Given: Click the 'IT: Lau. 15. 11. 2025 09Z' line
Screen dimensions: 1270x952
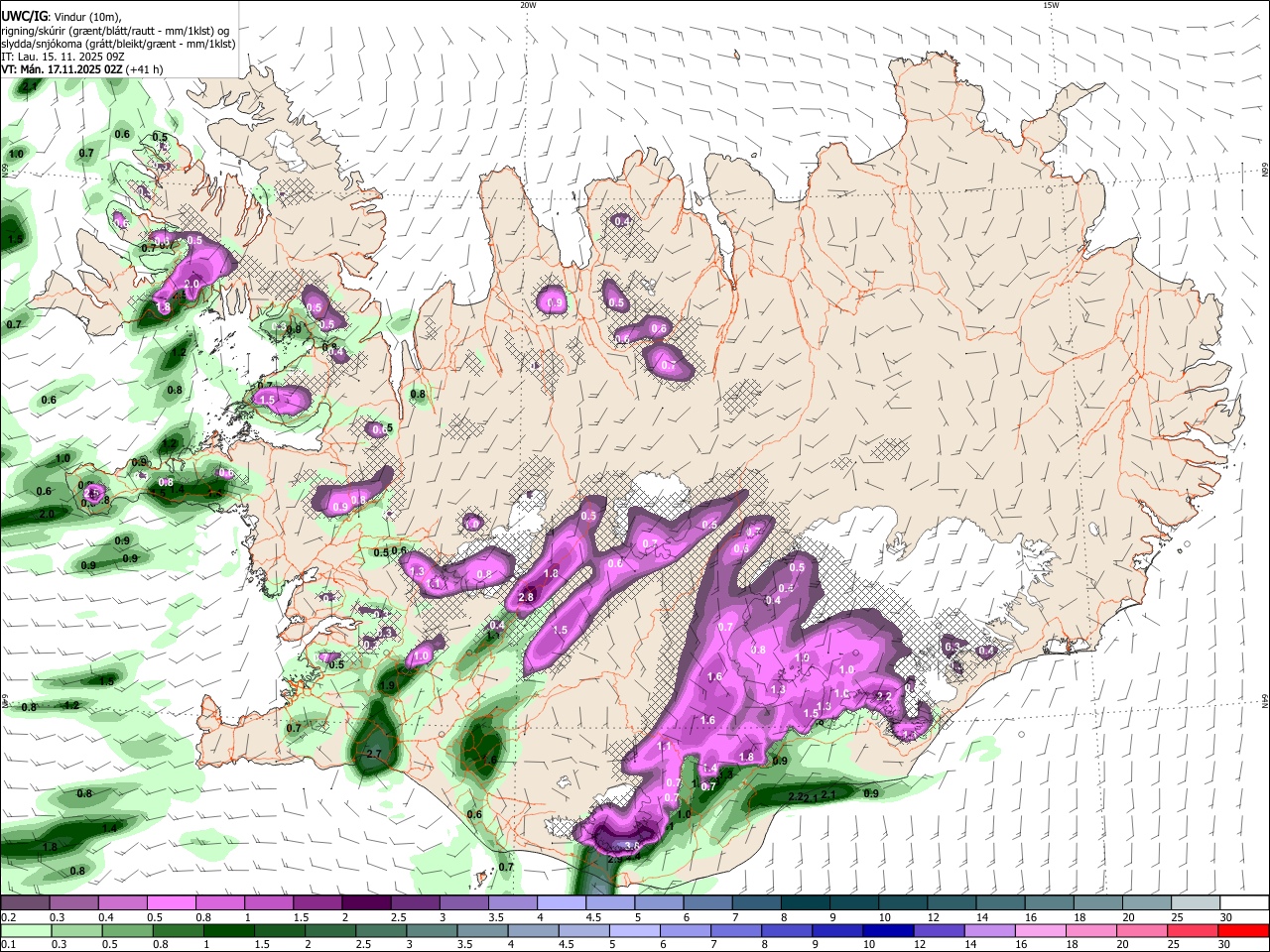Looking at the screenshot, I should tap(62, 57).
